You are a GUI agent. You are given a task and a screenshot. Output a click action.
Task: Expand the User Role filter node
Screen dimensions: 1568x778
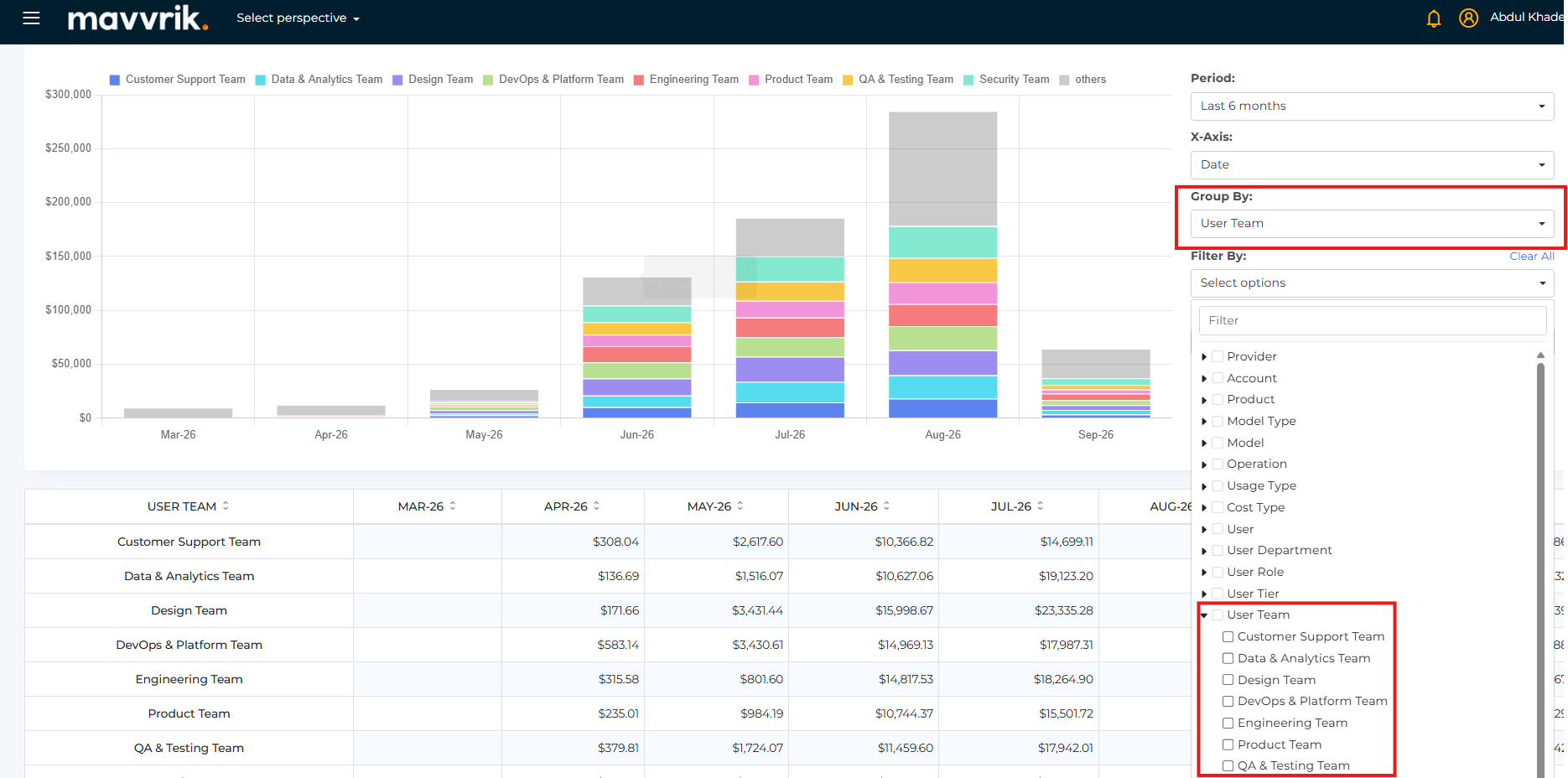(x=1204, y=573)
